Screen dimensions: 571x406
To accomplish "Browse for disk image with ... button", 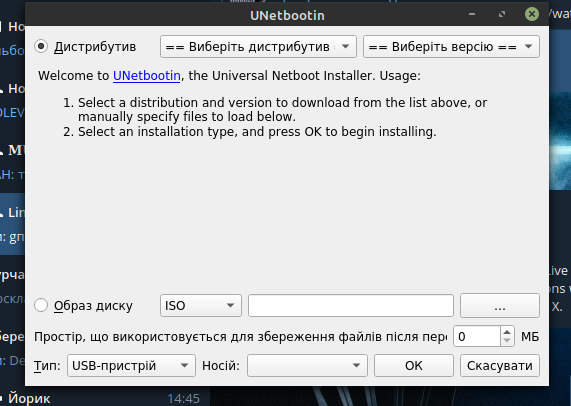I will coord(500,305).
